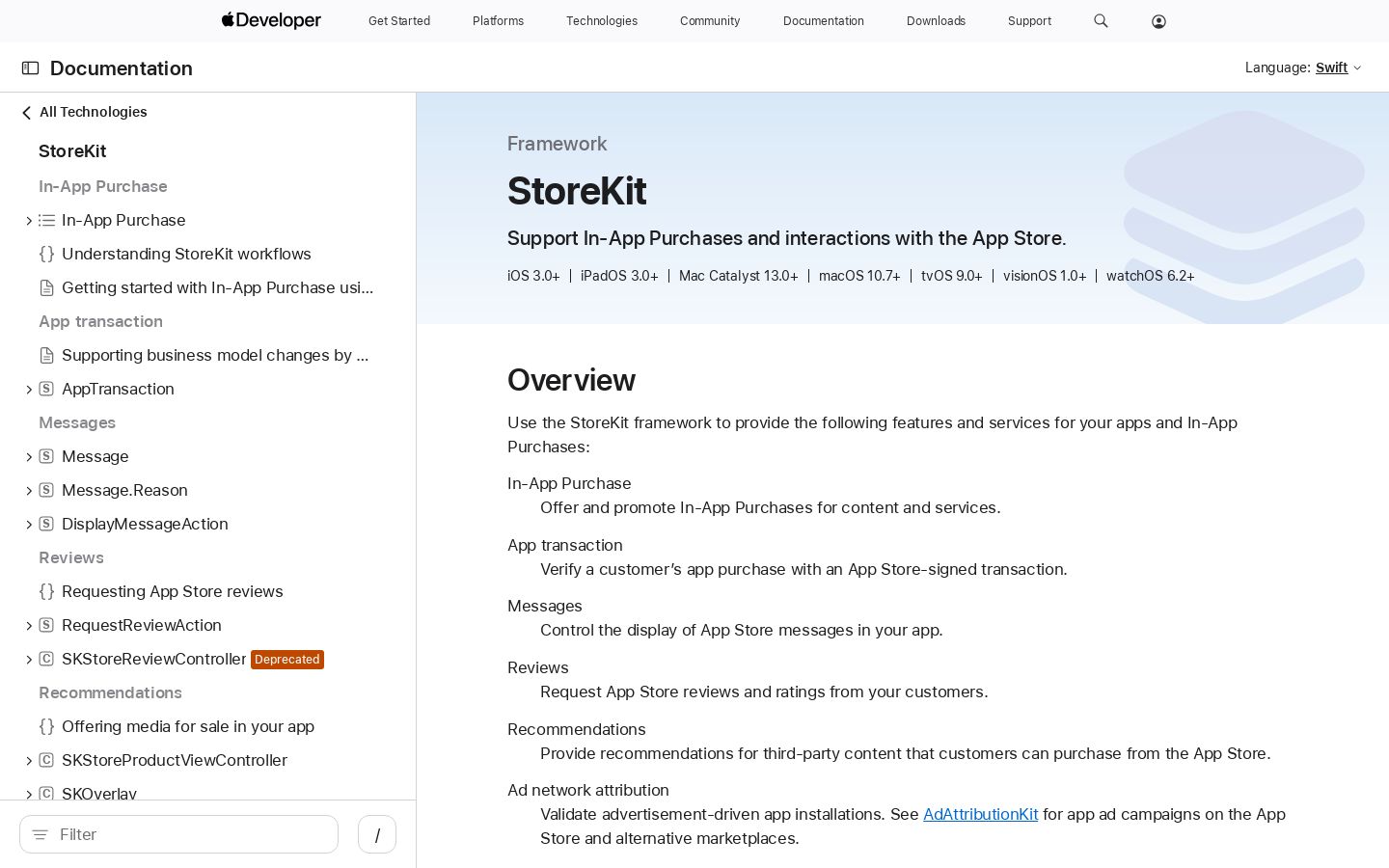Select the Message.Reason sidebar entry
Viewport: 1389px width, 868px height.
tap(124, 491)
